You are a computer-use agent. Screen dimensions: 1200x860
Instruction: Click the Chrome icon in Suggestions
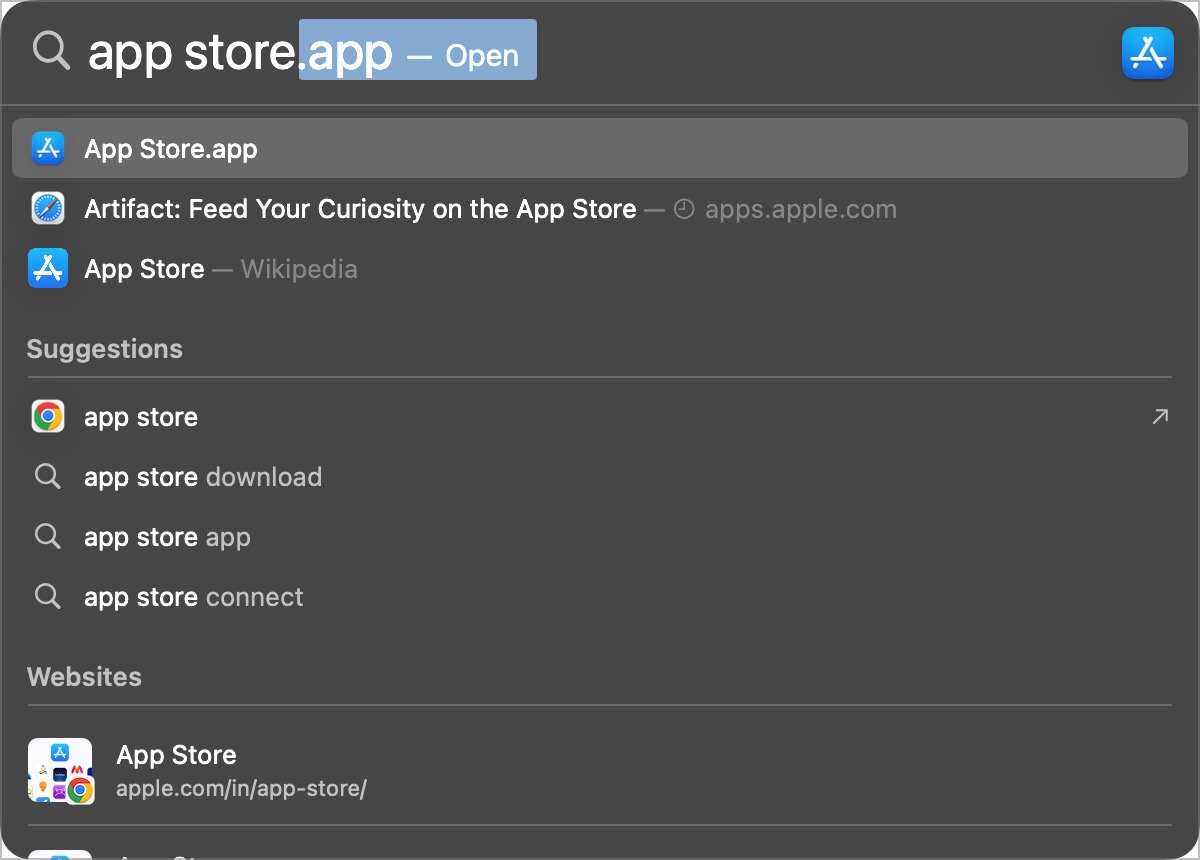coord(48,416)
